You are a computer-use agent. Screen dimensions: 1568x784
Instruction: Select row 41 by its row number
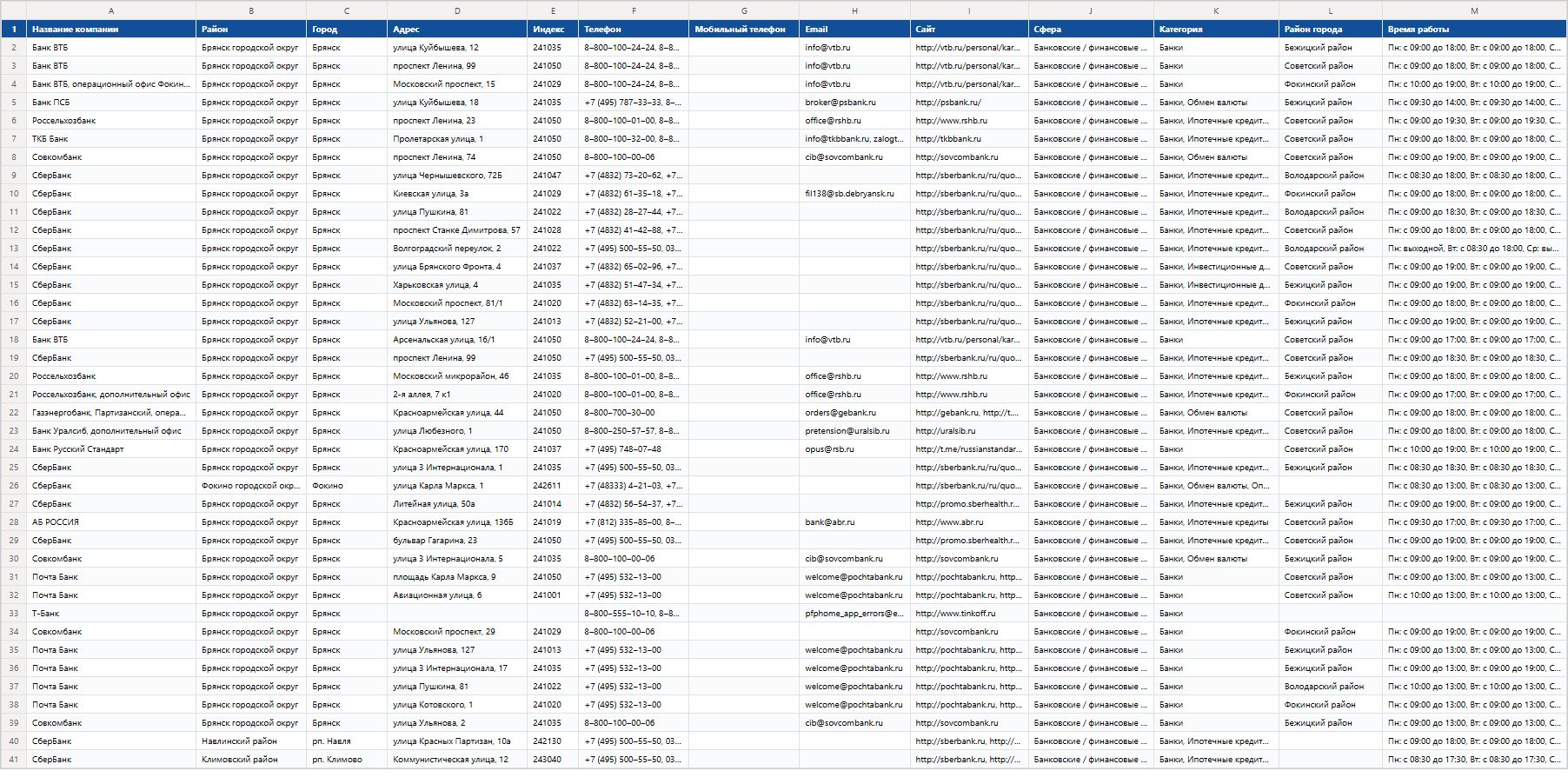click(13, 760)
